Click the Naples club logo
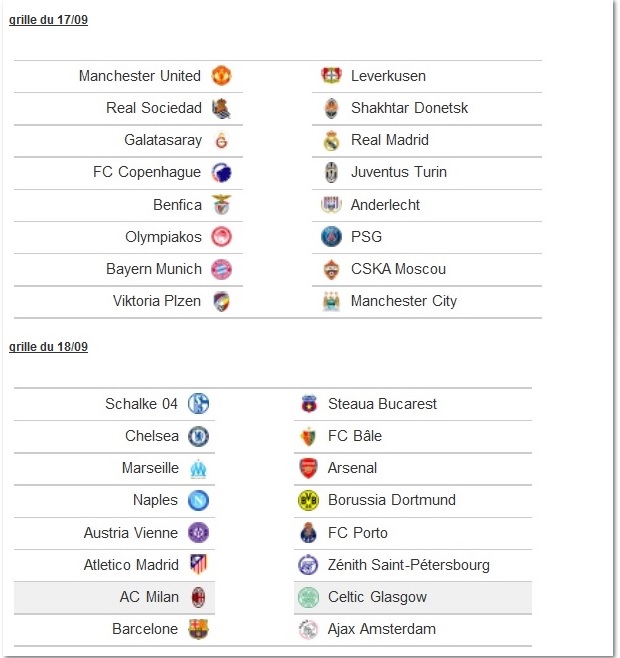620x658 pixels. coord(198,500)
